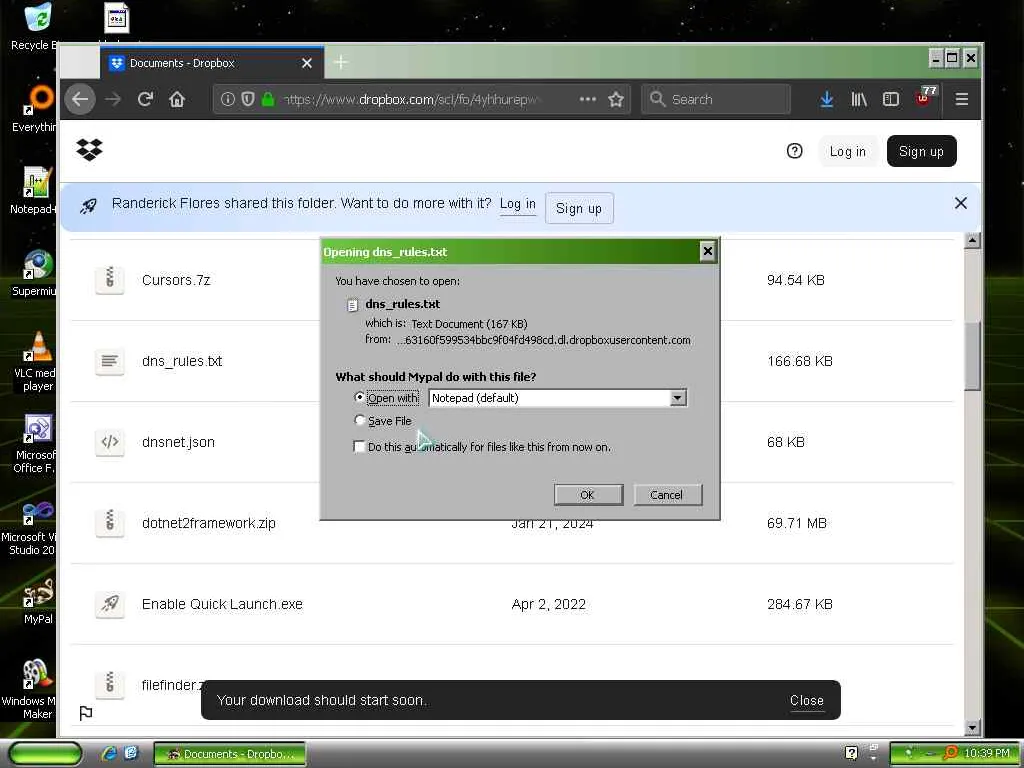Expand the Notepad (default) application dropdown
This screenshot has height=768, width=1024.
[678, 398]
